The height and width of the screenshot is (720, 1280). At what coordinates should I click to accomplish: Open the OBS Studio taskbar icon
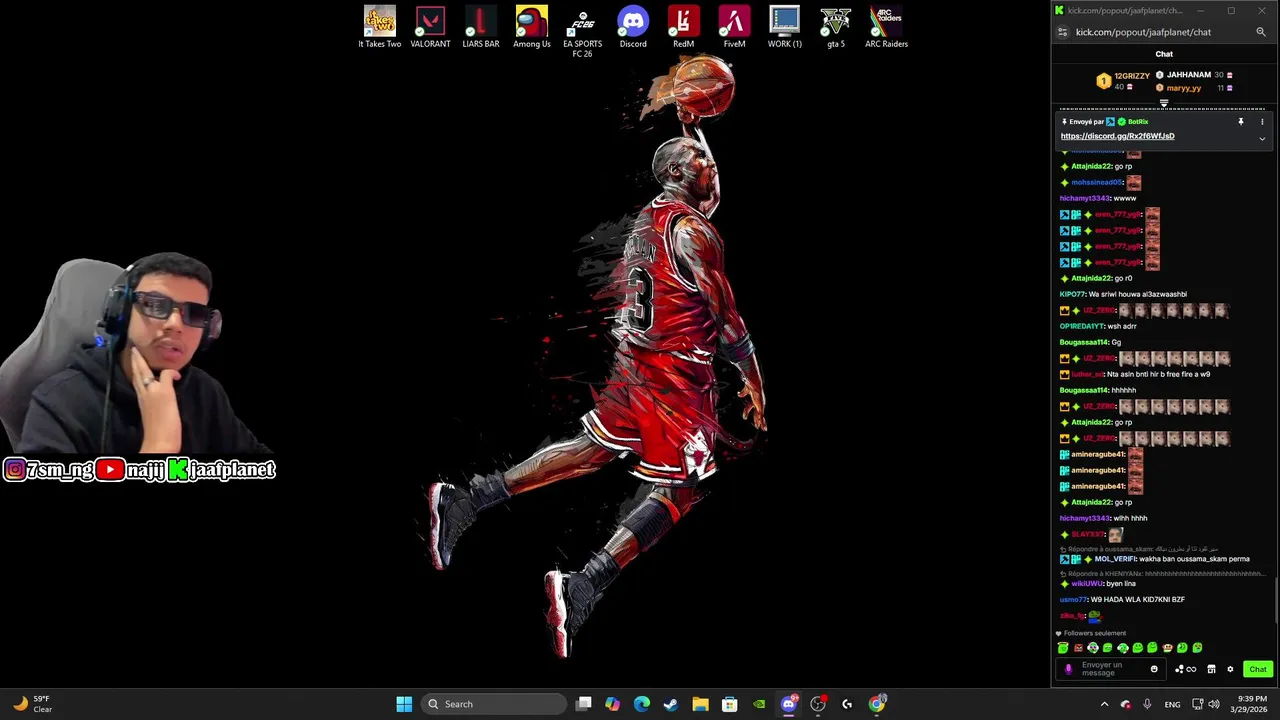pos(818,704)
